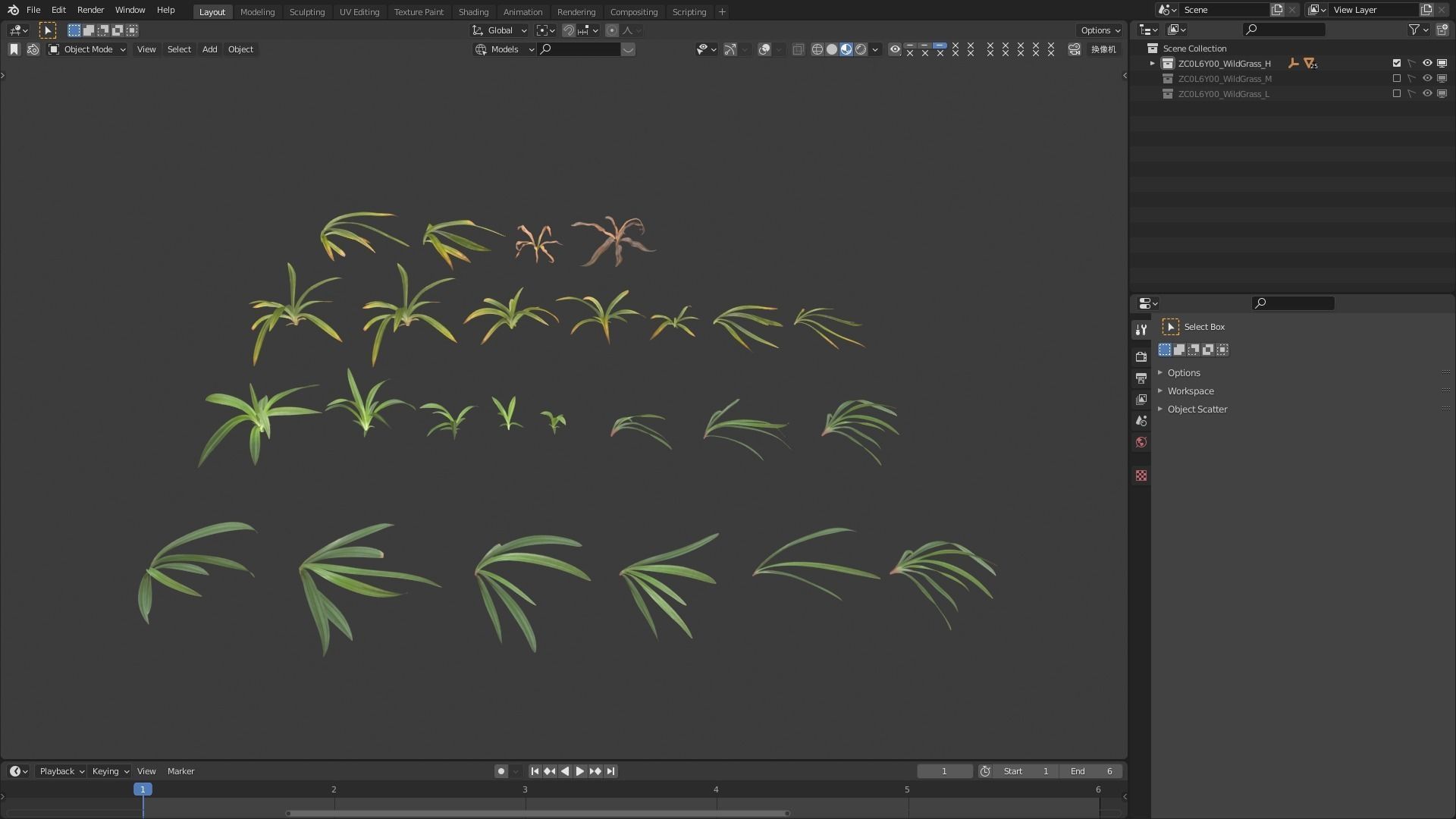Open Output properties tab
1456x819 pixels.
click(1141, 378)
